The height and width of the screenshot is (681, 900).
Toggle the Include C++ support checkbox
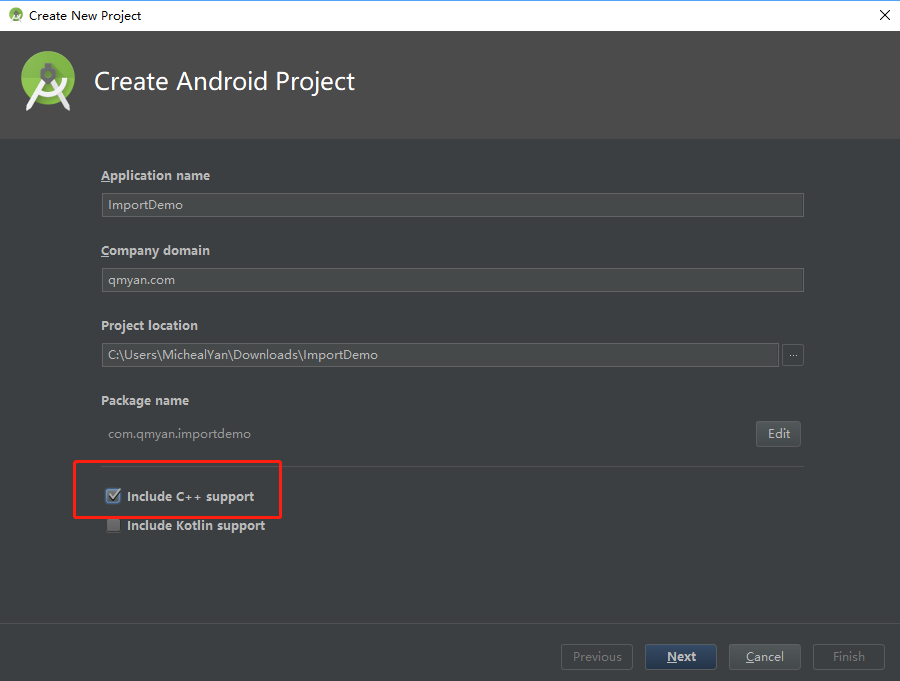coord(113,494)
